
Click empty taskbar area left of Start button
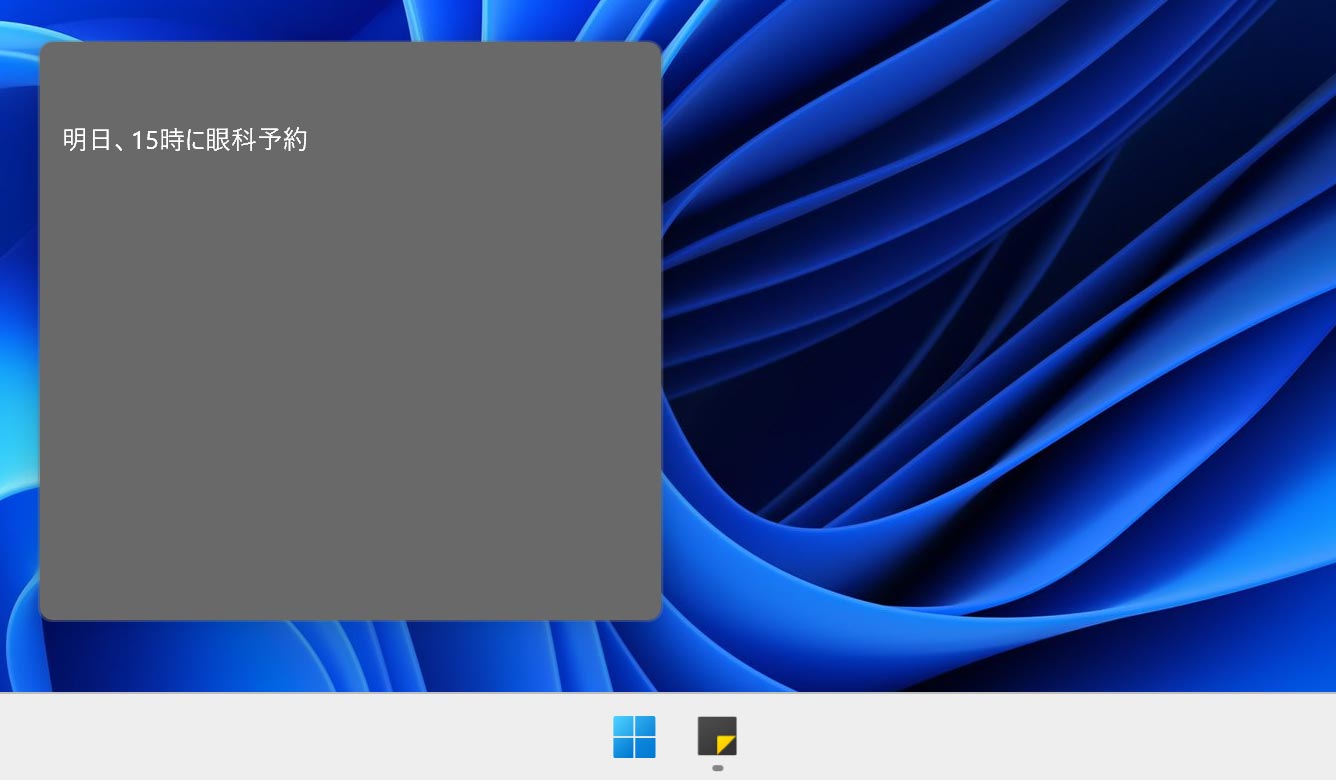click(300, 737)
